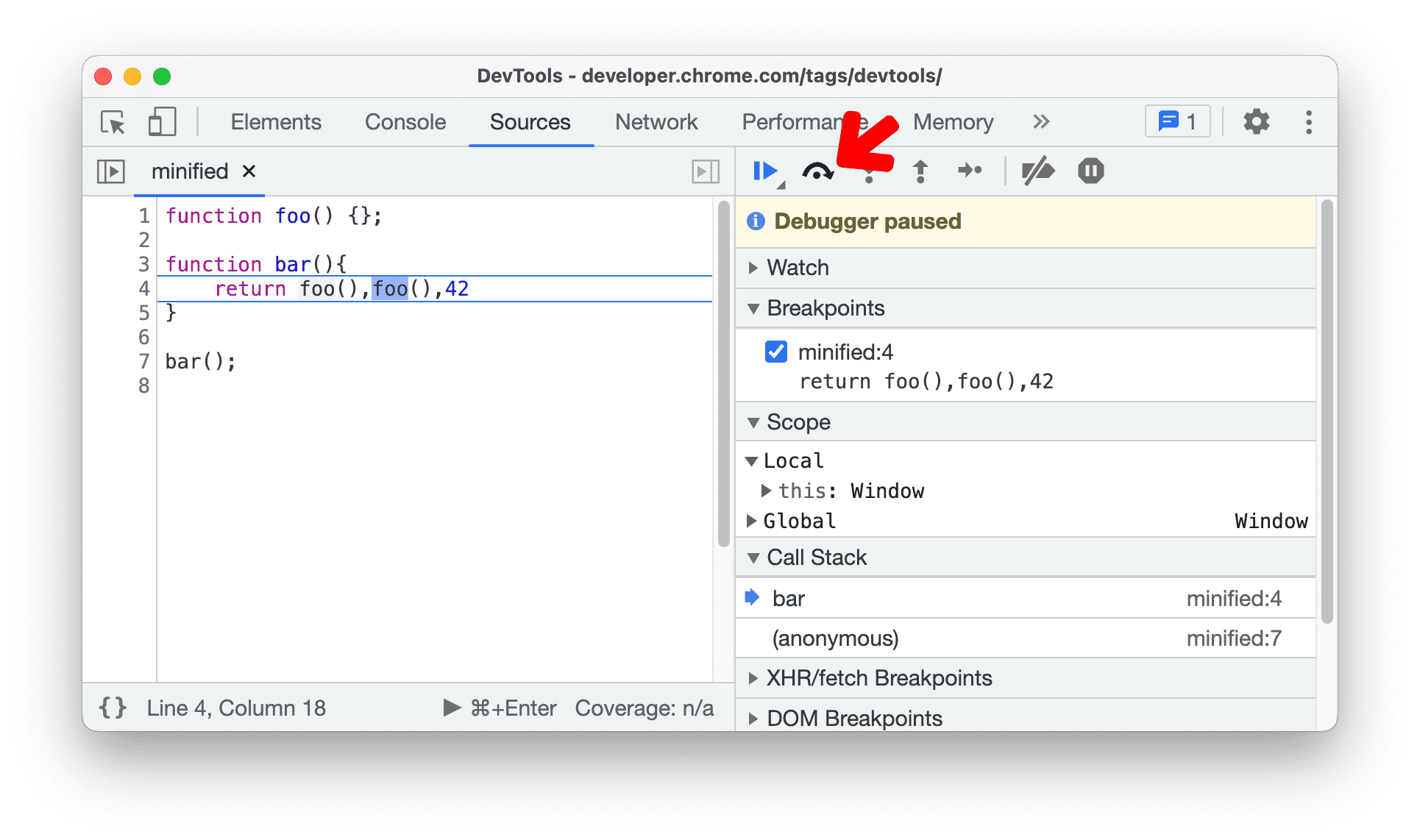Viewport: 1420px width, 840px height.
Task: Click the Step out of current function button
Action: coord(920,170)
